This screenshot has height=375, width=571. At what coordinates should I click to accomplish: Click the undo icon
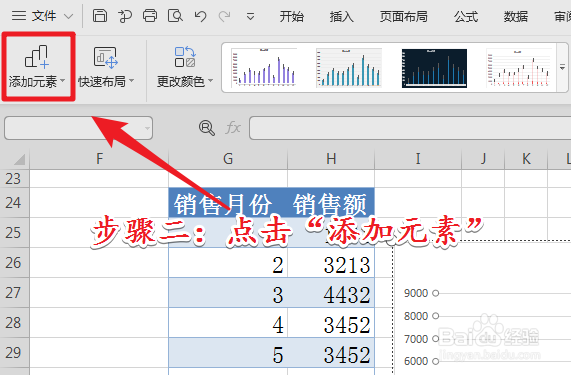200,16
